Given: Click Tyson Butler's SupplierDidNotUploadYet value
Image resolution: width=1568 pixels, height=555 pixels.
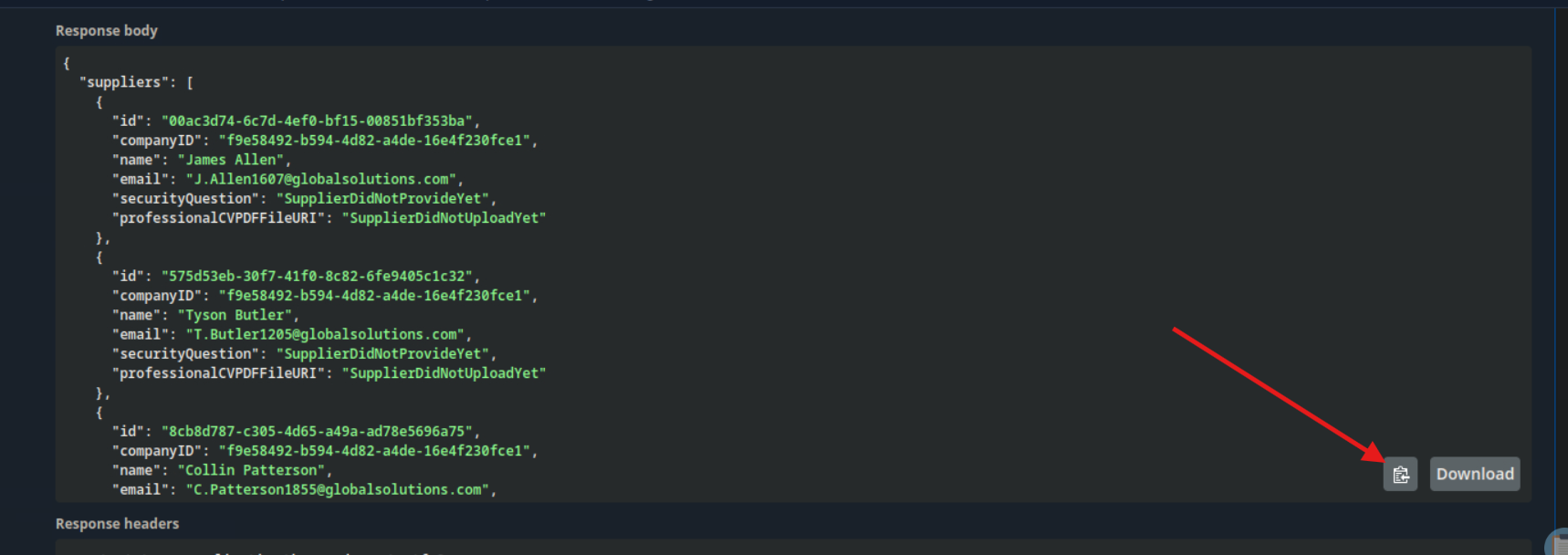Looking at the screenshot, I should pos(444,373).
